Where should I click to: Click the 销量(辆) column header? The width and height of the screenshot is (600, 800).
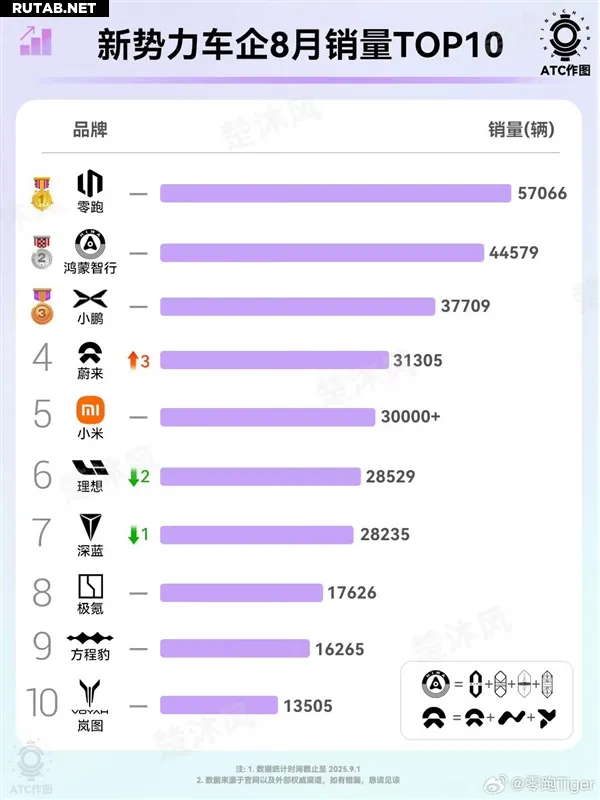click(x=521, y=129)
